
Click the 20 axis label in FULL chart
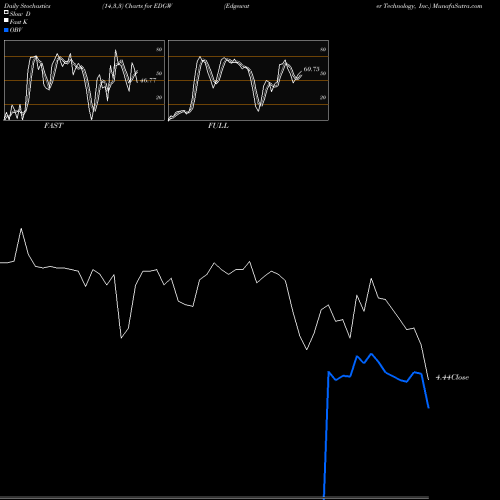point(323,97)
